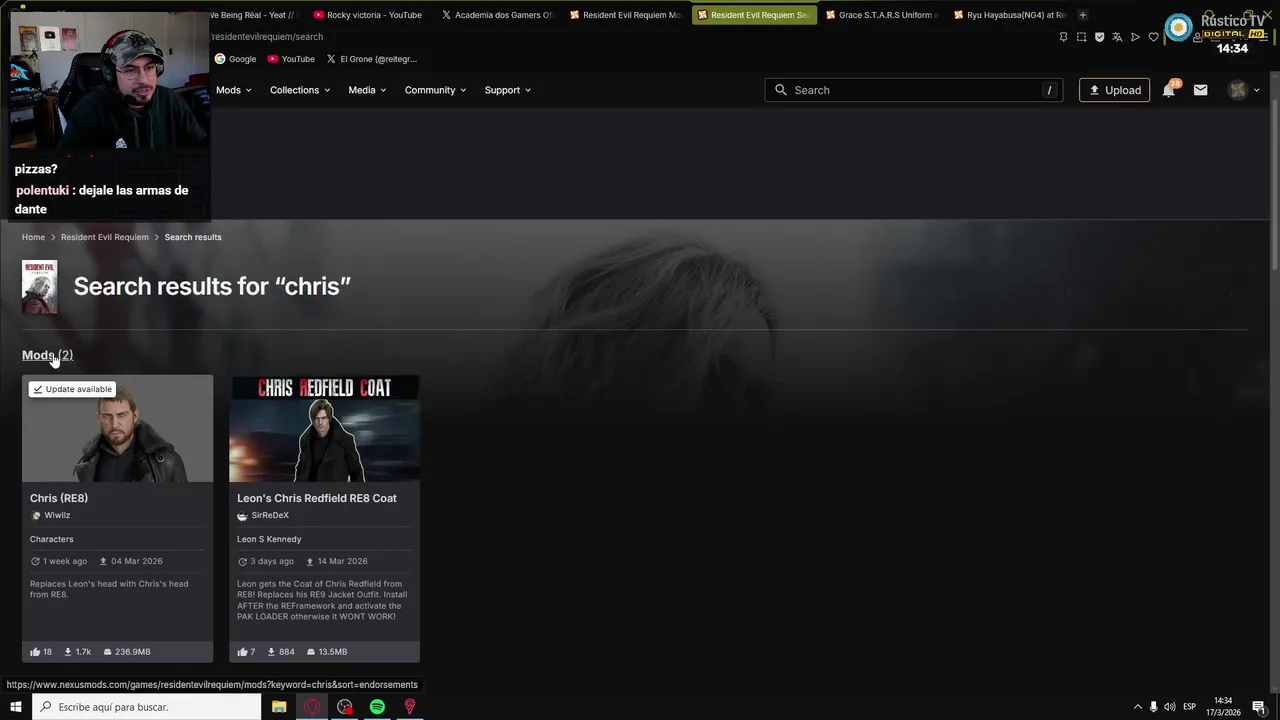Open the Google bookmark

click(x=235, y=59)
